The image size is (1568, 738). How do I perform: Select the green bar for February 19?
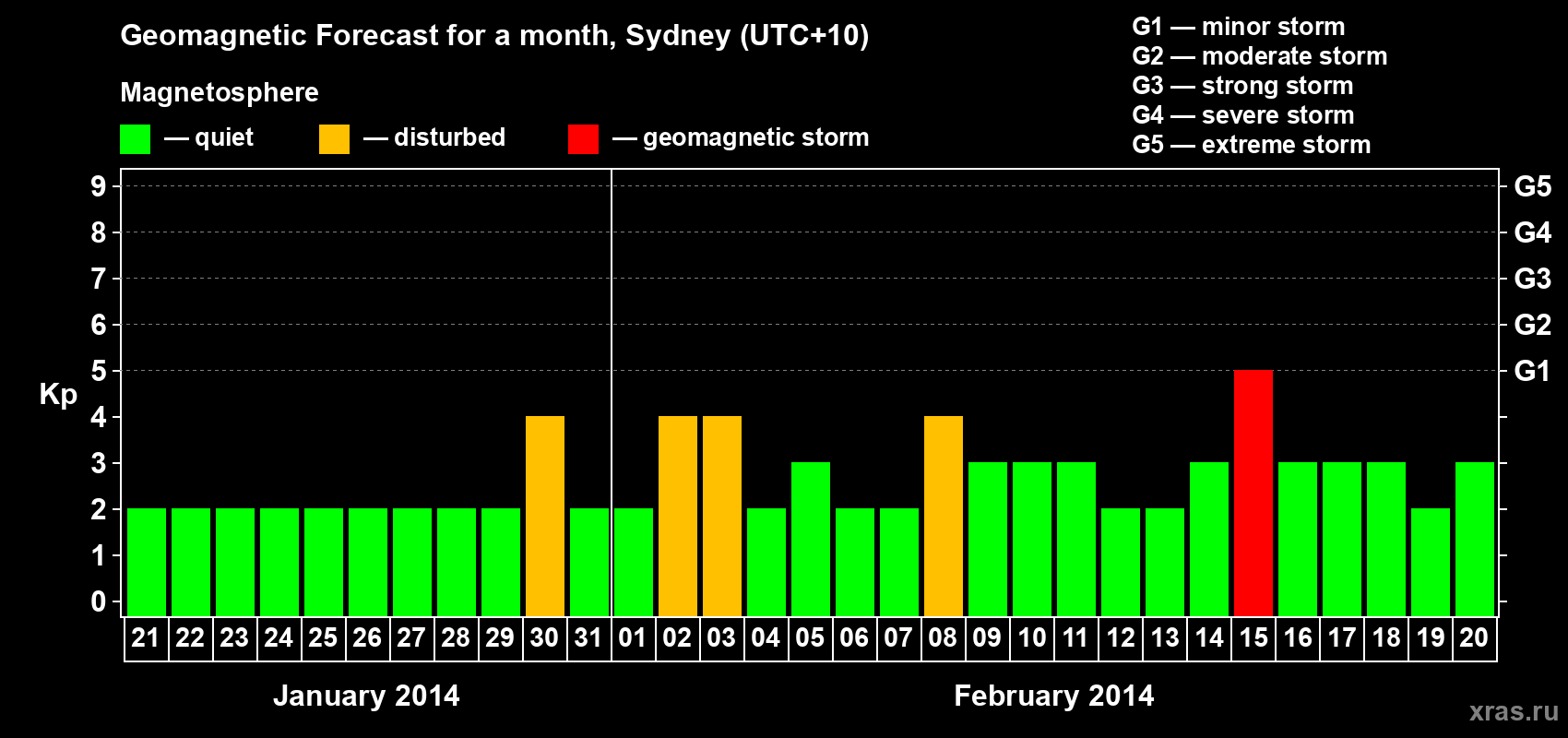click(x=1431, y=563)
